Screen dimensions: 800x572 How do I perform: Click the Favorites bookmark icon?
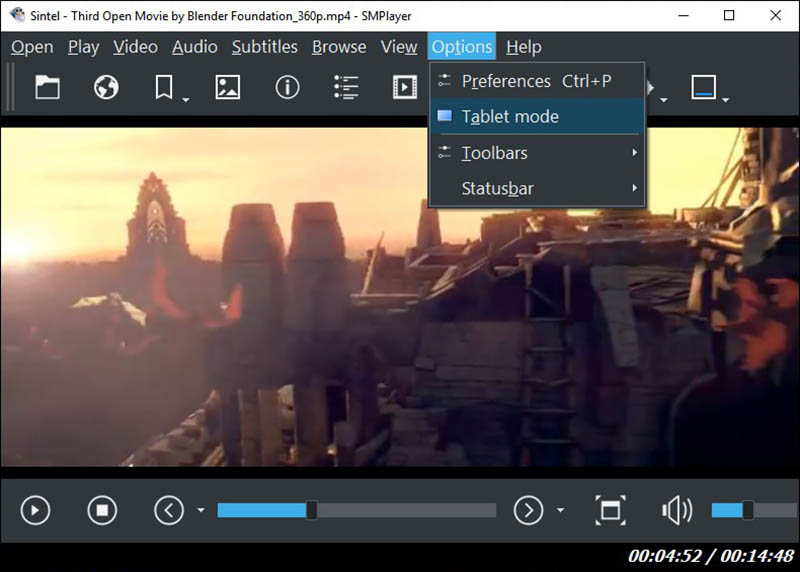165,88
